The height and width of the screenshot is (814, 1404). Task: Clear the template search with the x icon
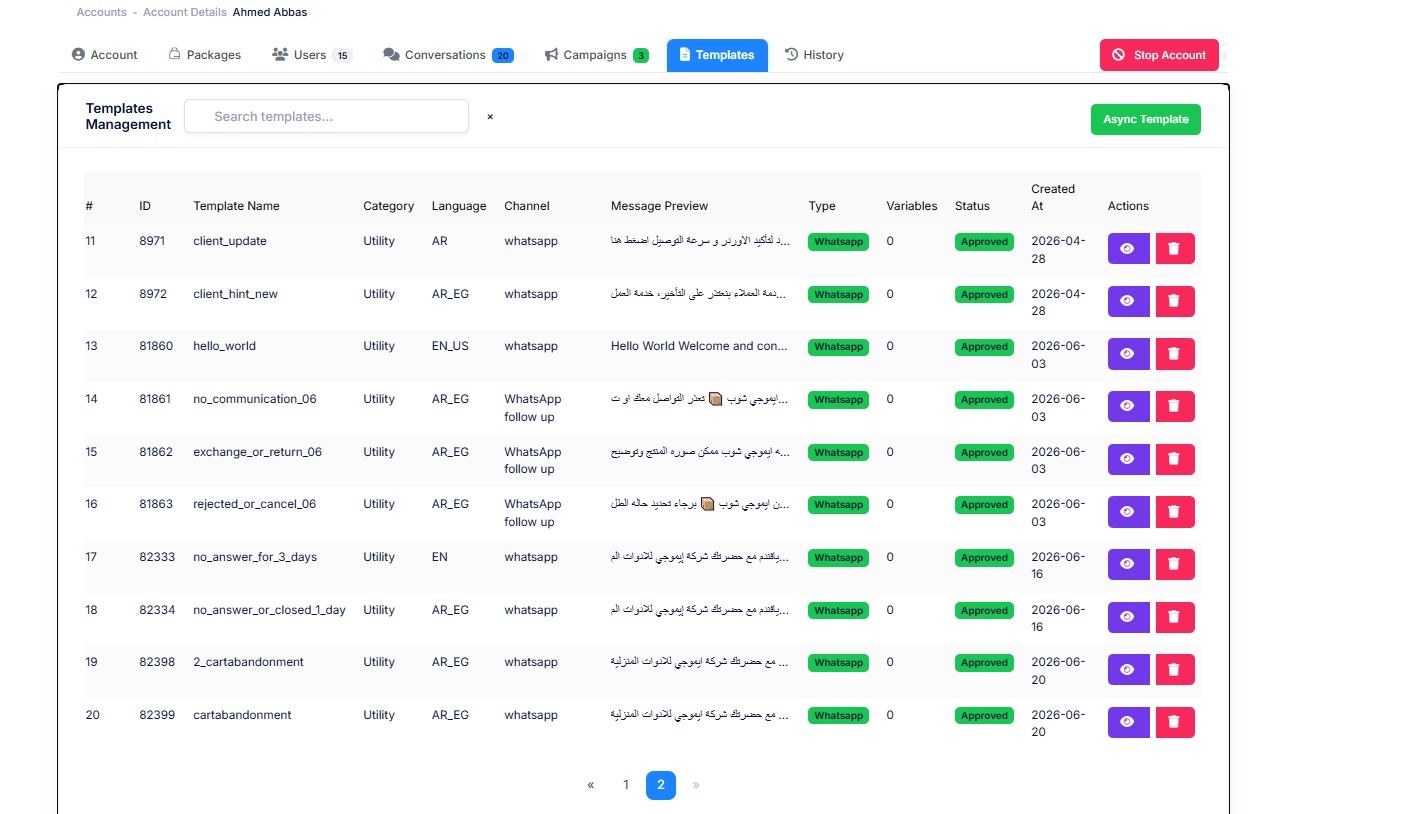[x=490, y=117]
